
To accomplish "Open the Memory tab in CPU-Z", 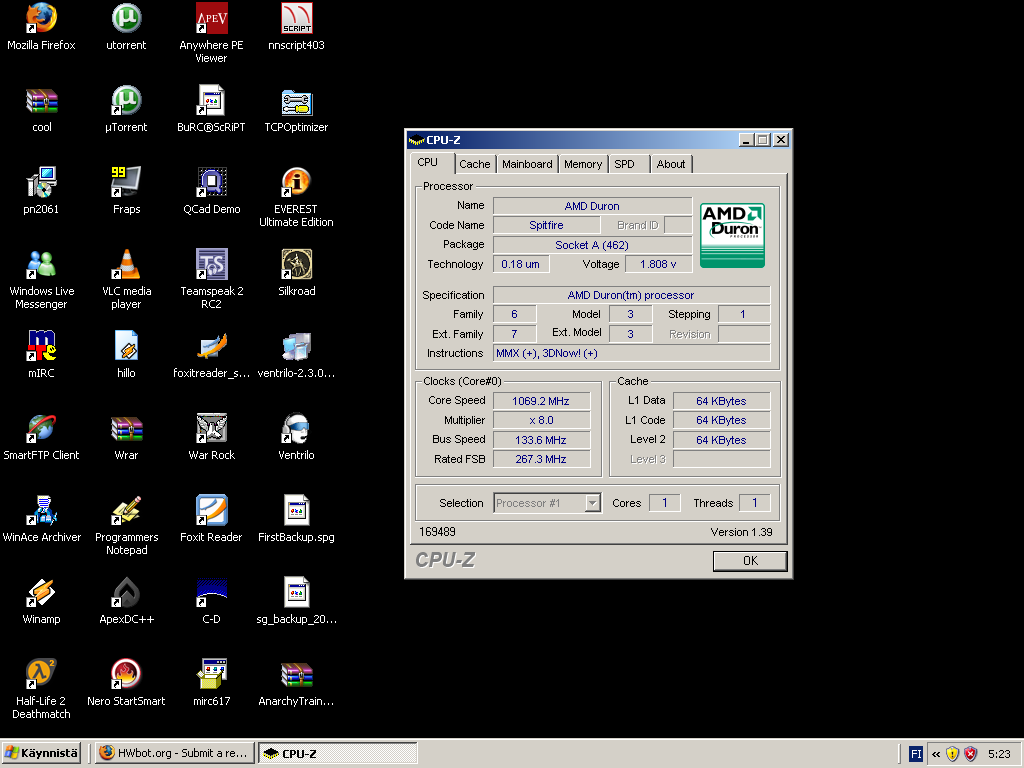I will pos(583,164).
